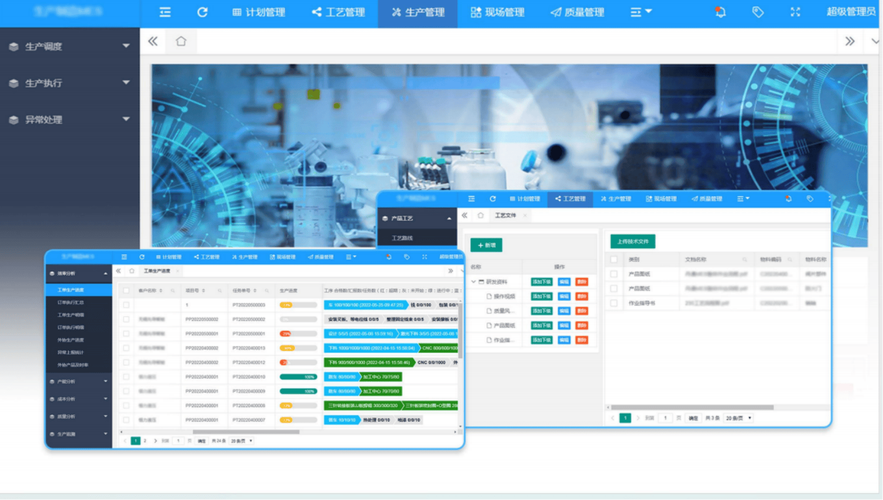Click page jump input in 工艺文件 window pagination
Viewport: 883px width, 500px height.
point(665,418)
